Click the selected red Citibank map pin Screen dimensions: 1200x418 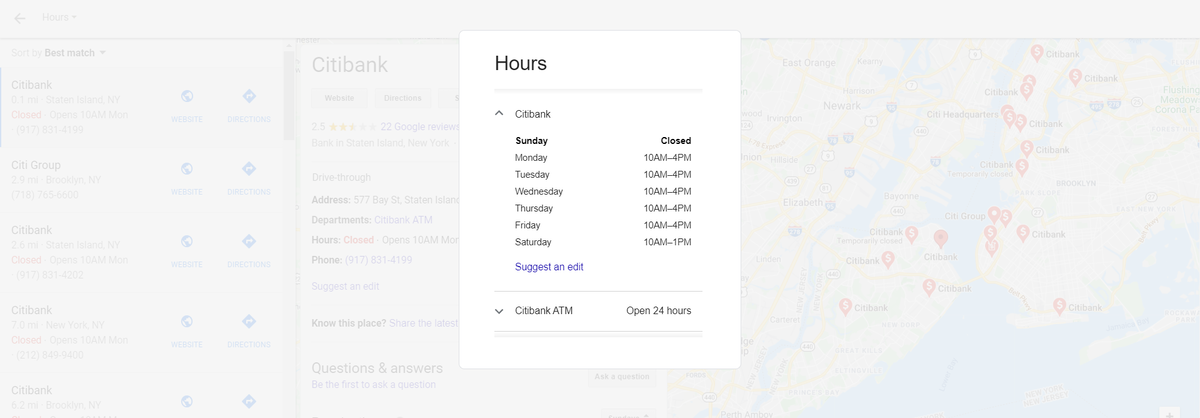pos(940,239)
